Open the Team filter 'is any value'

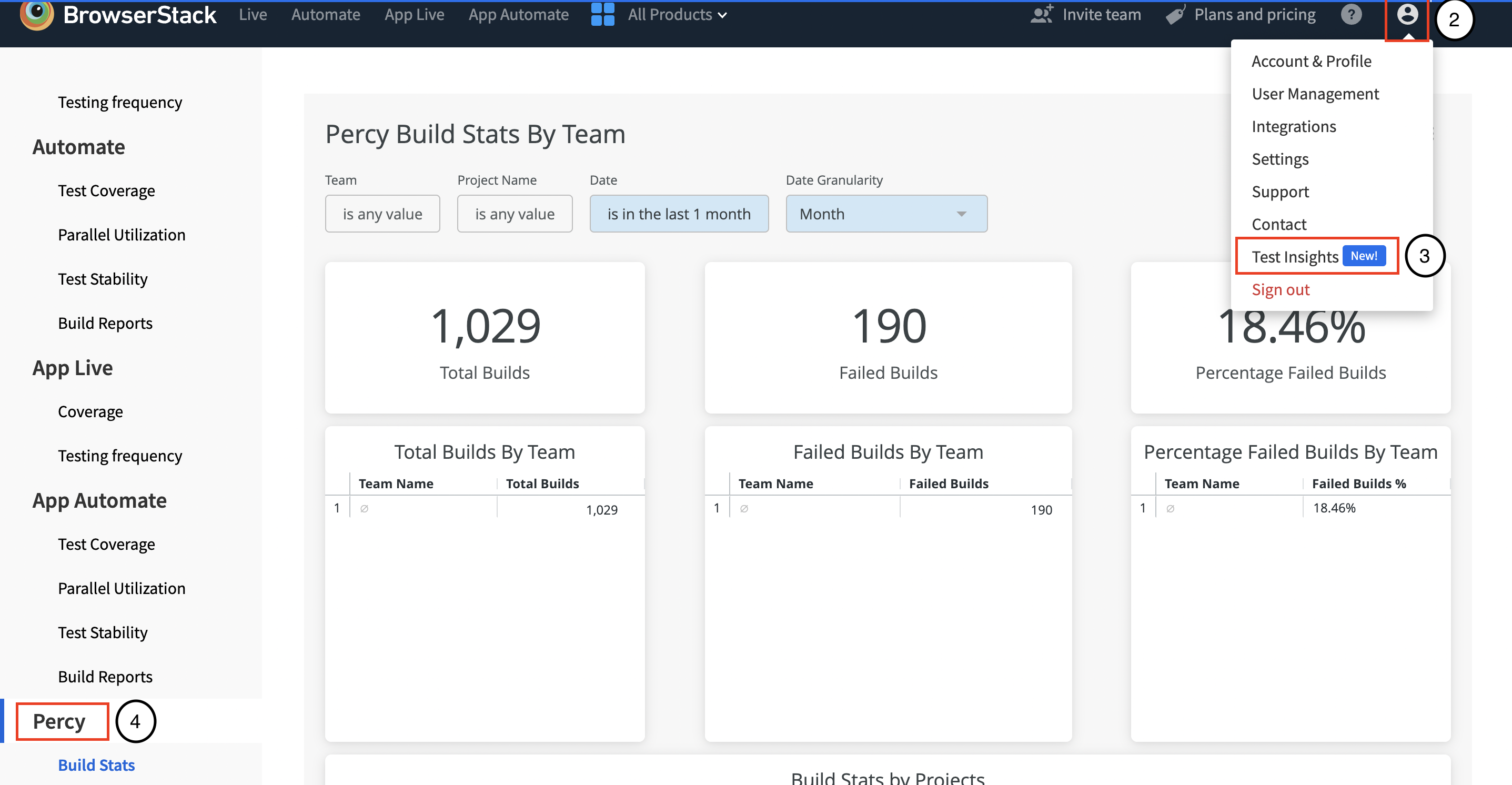382,214
